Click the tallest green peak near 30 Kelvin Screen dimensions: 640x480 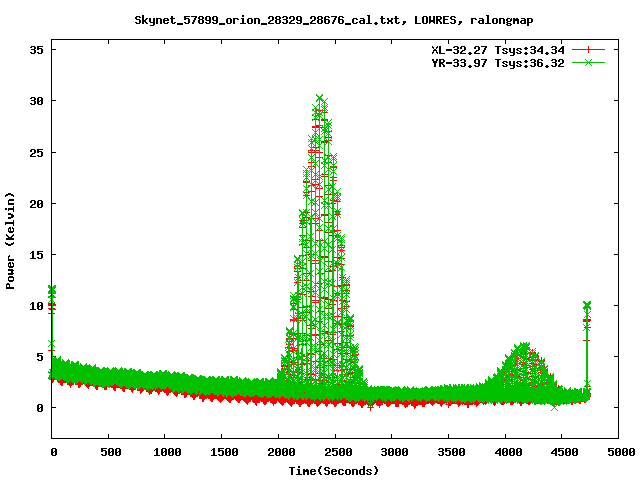coord(320,98)
